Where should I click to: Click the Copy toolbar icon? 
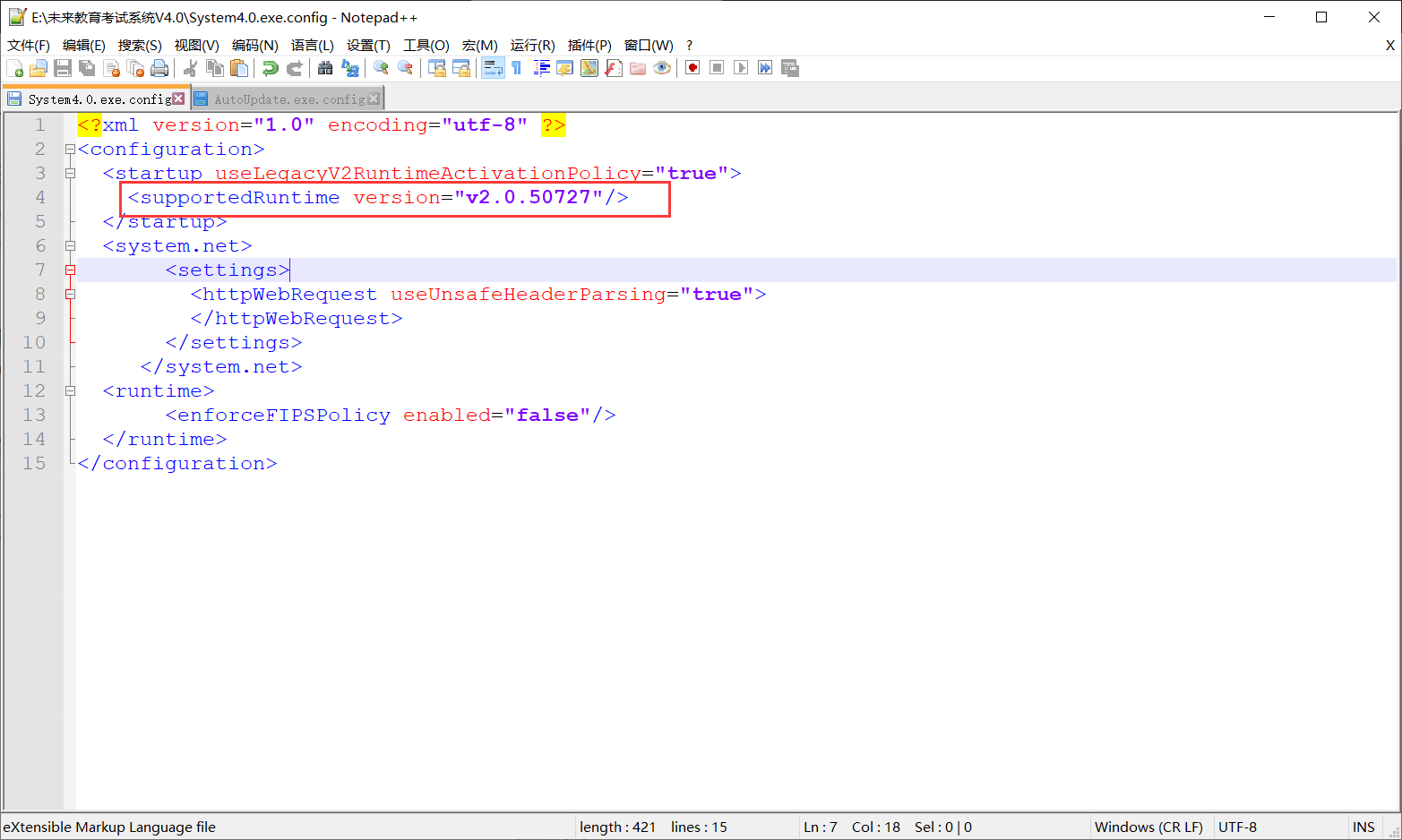(215, 68)
